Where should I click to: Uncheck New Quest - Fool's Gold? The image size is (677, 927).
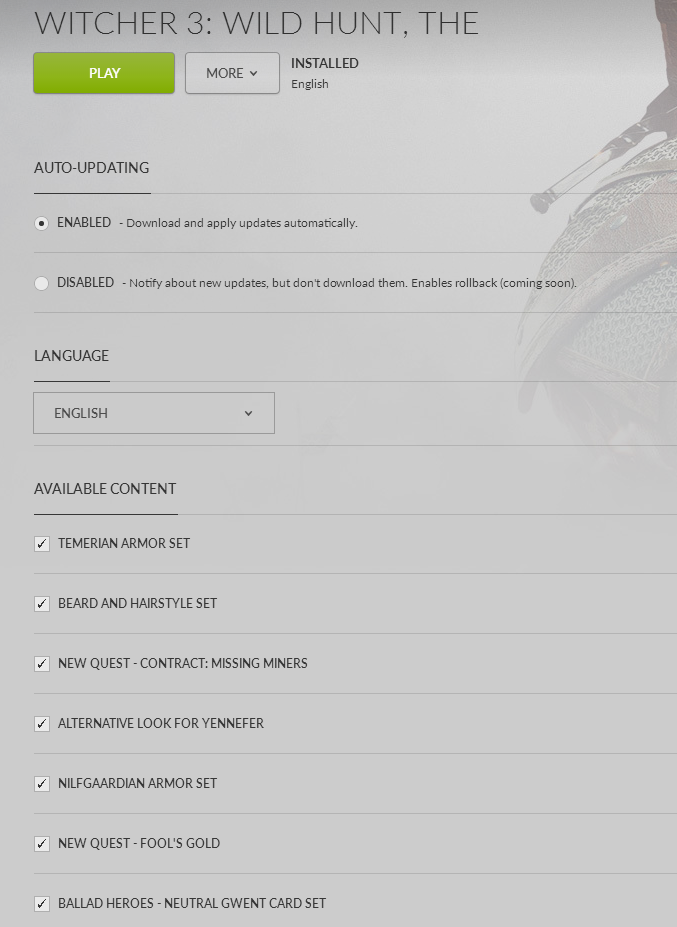(42, 844)
